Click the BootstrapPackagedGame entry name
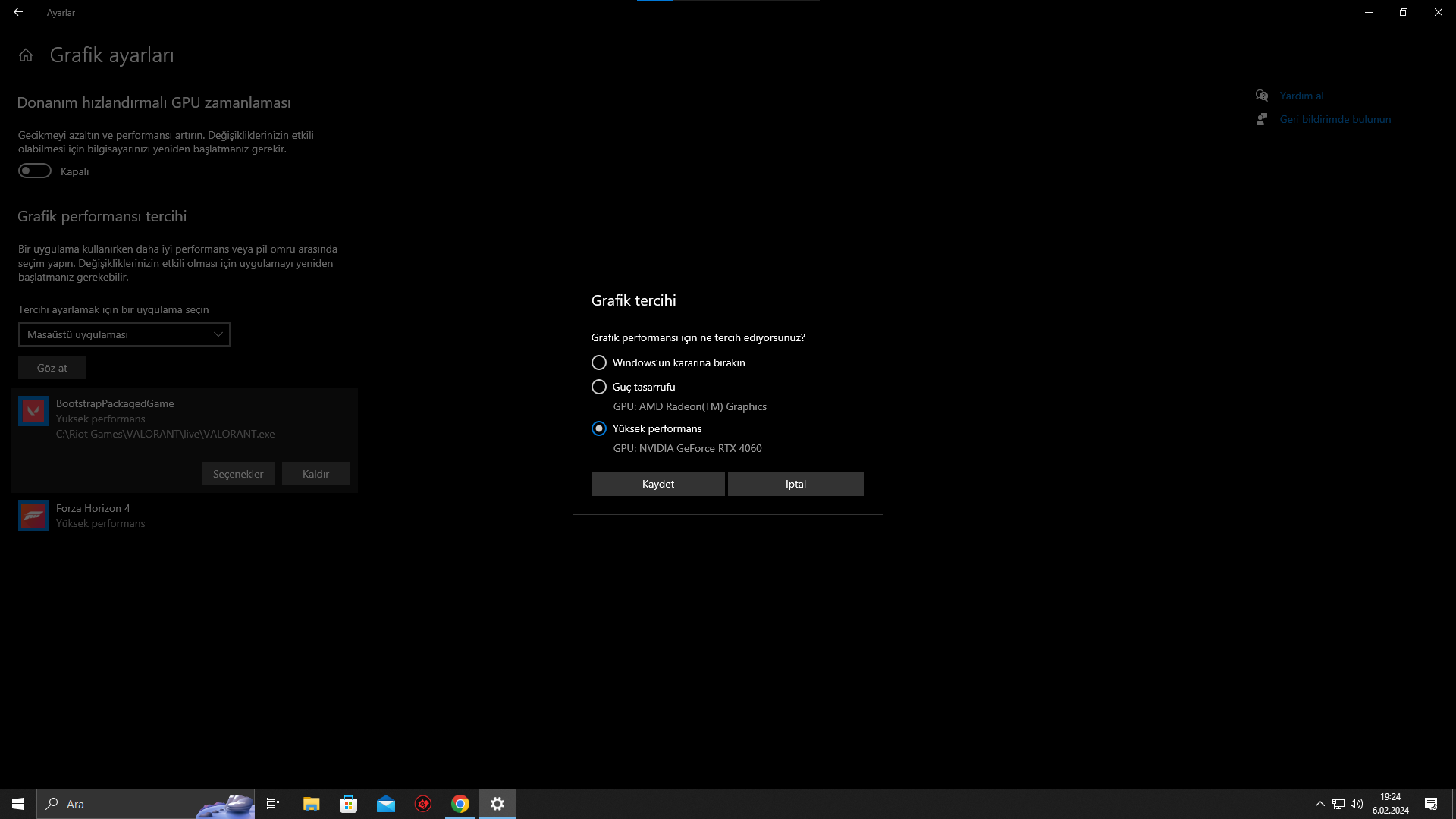Screen dimensions: 1456x819 click(x=115, y=403)
